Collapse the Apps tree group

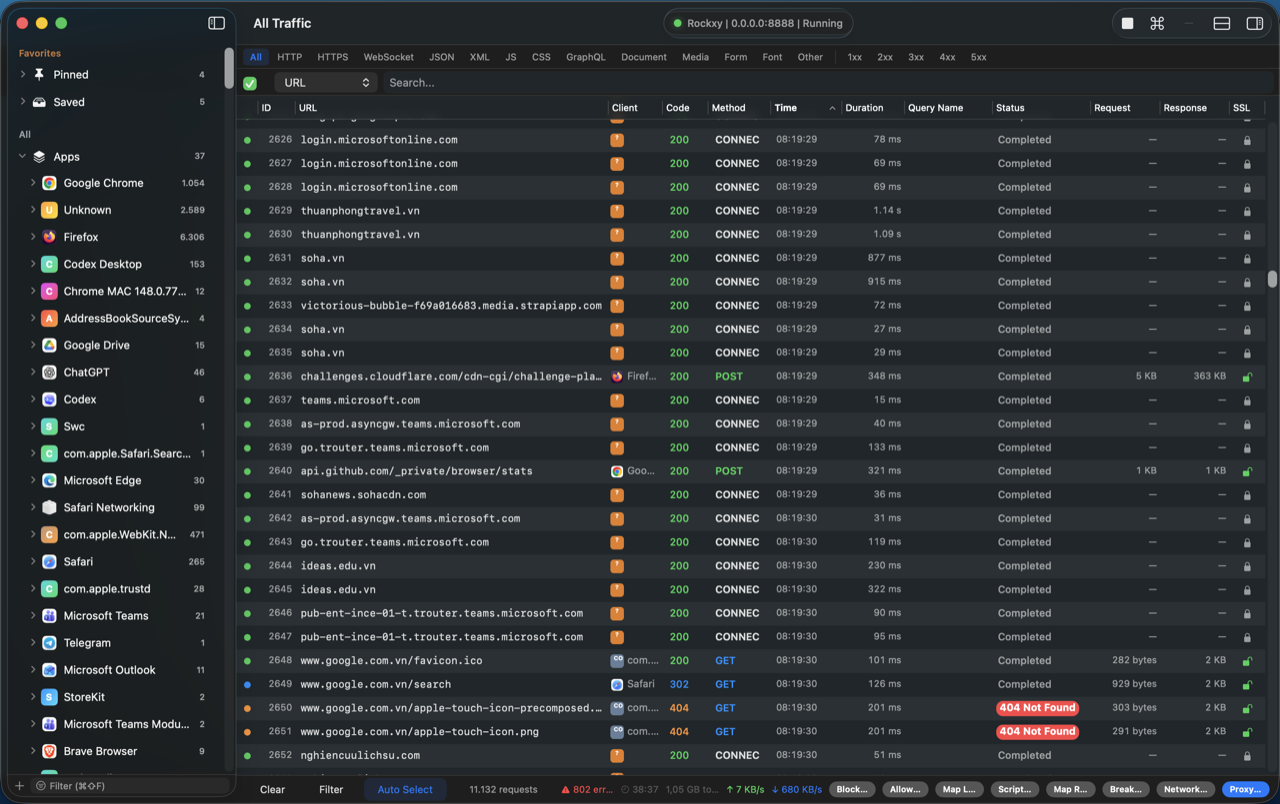tap(23, 156)
